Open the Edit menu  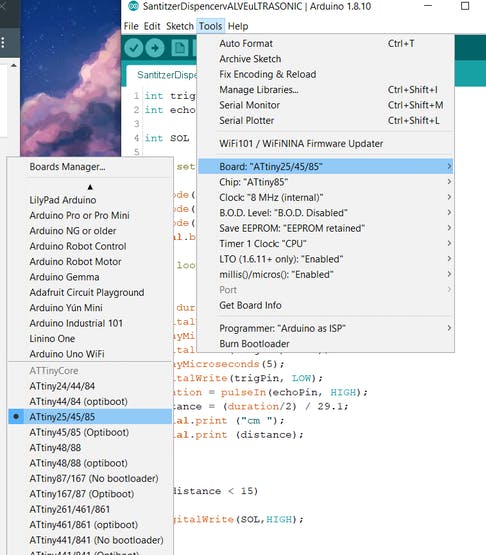pyautogui.click(x=152, y=26)
